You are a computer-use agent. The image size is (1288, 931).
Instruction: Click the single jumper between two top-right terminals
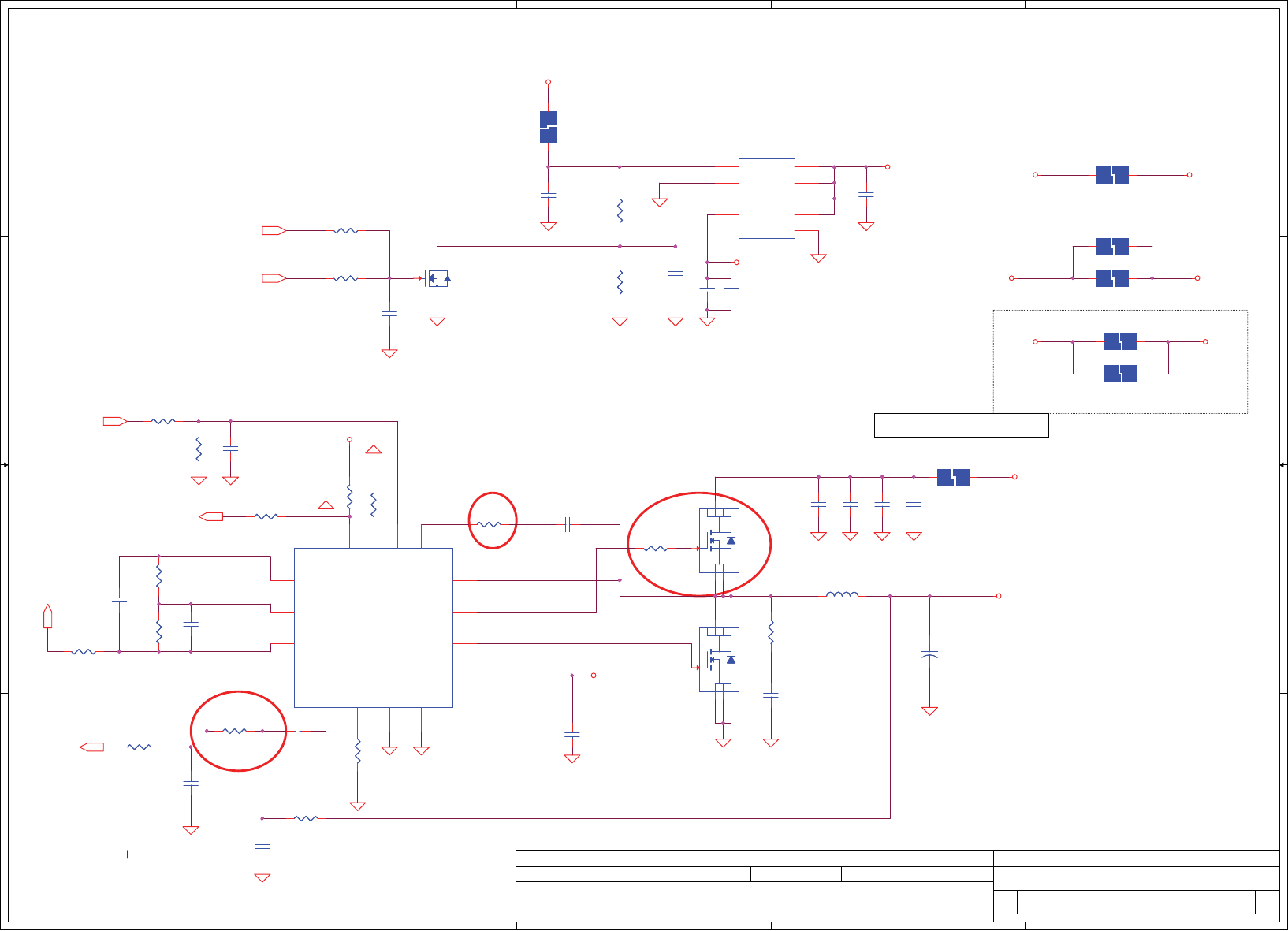click(x=1112, y=175)
